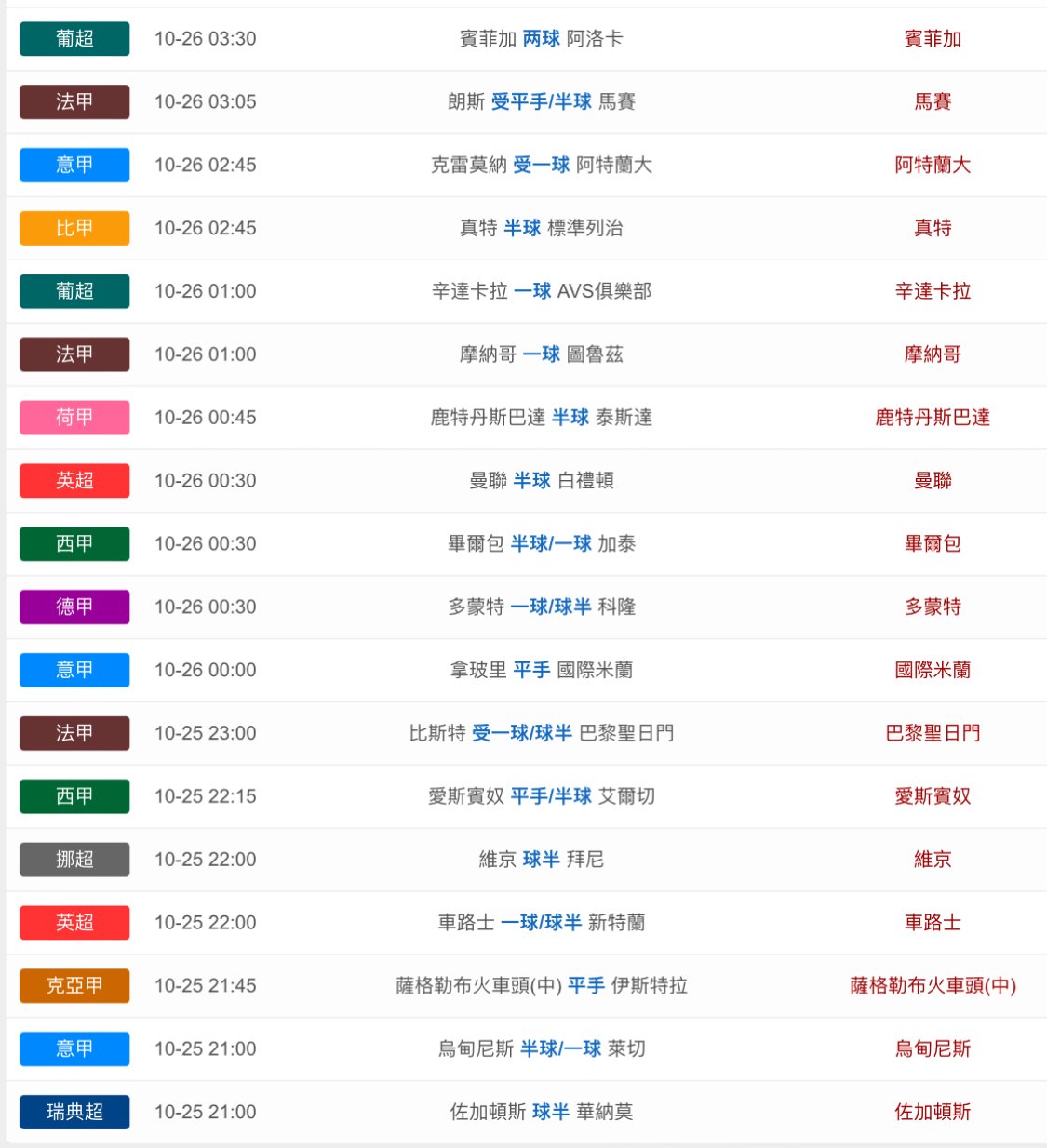Viewport: 1047px width, 1148px height.
Task: Open the 維京 球半 拜尼 match
Action: coord(541,860)
